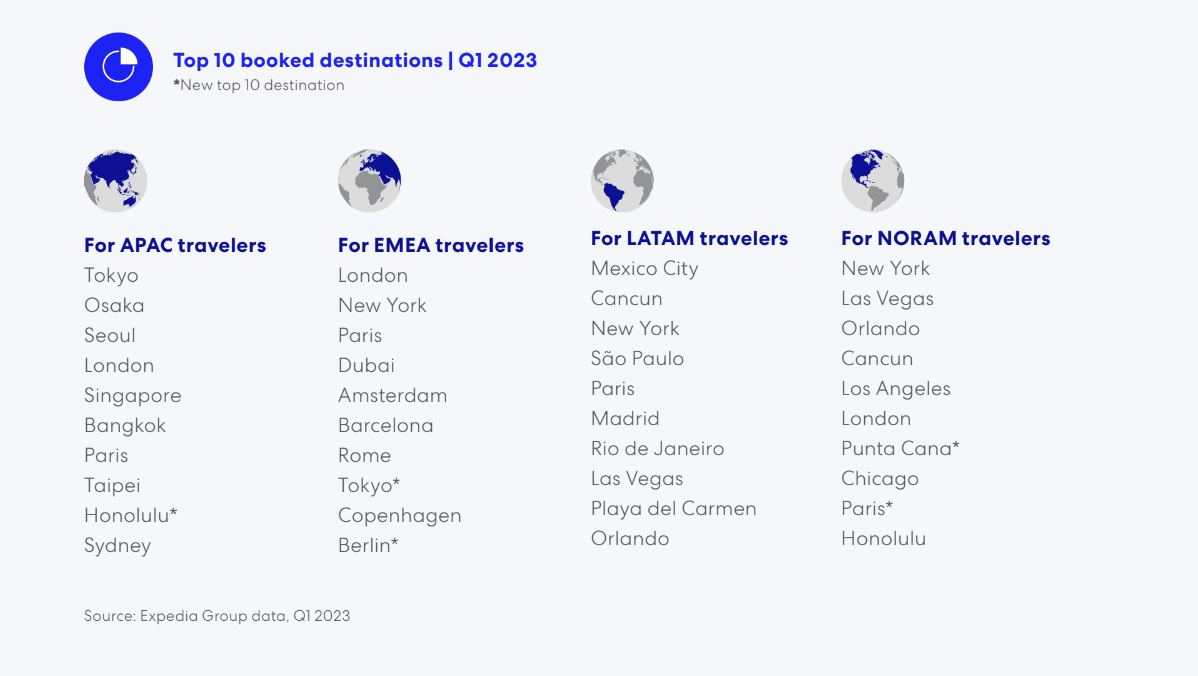Select the 'For NORAM travelers' heading
This screenshot has height=676, width=1198.
pos(946,238)
